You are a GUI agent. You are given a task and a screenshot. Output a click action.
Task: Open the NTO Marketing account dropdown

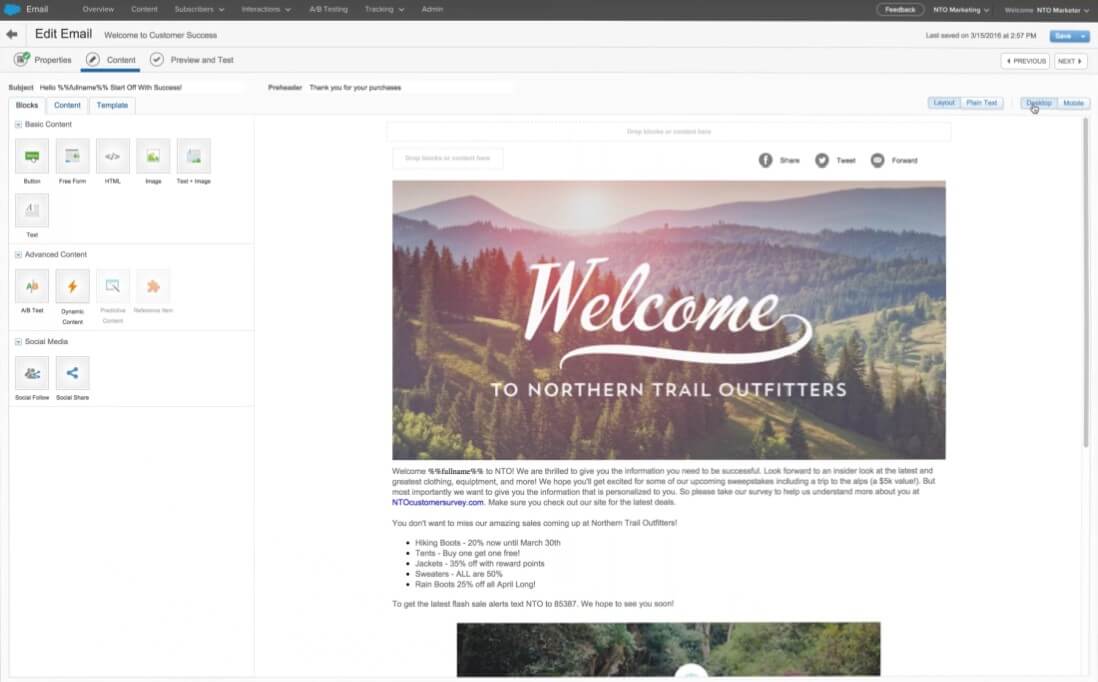point(961,10)
